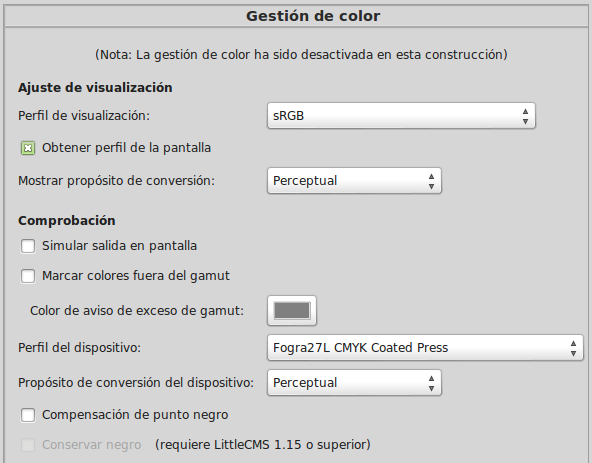The width and height of the screenshot is (592, 463).
Task: Click the Compensación de punto negro label
Action: (135, 415)
